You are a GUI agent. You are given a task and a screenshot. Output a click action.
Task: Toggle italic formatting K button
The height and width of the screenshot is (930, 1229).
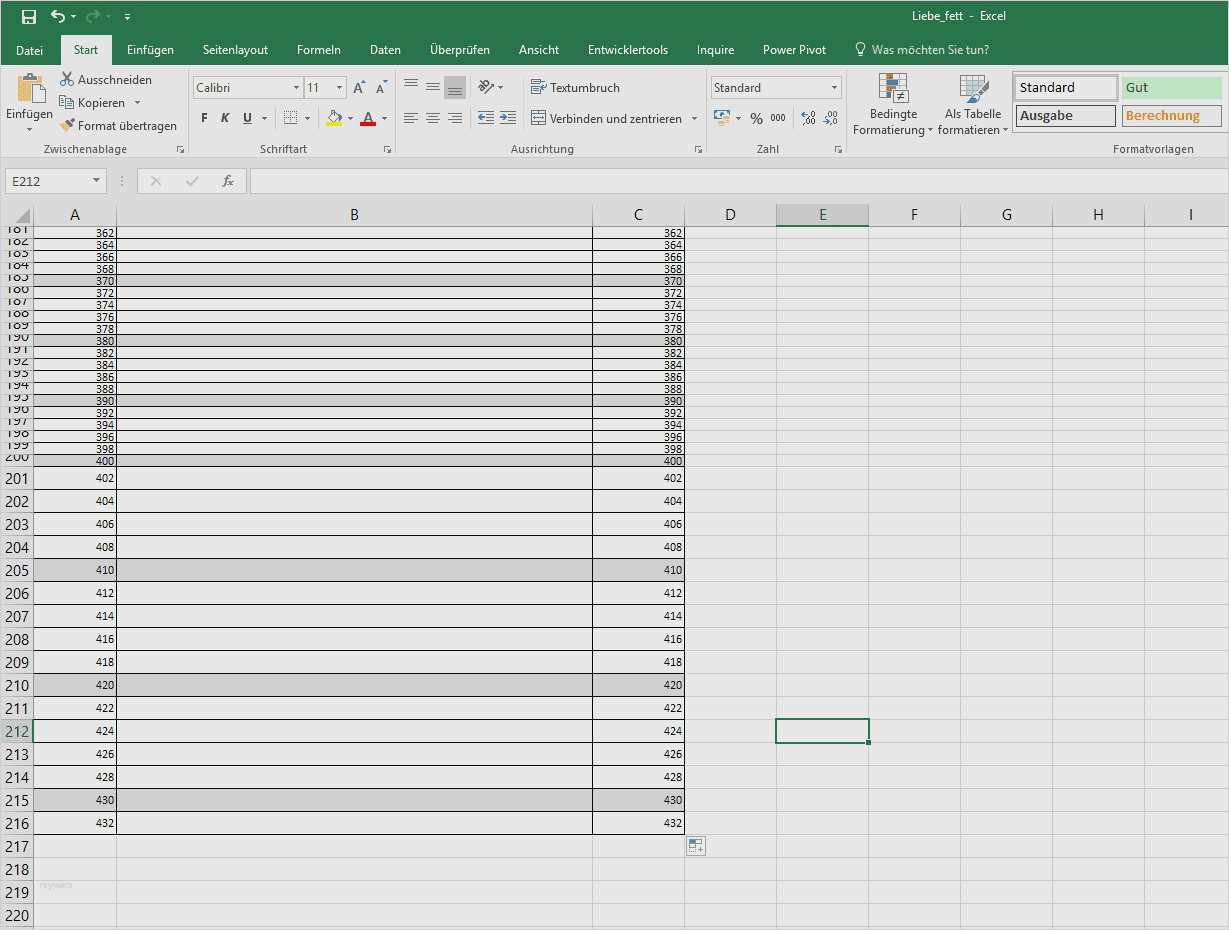(225, 118)
